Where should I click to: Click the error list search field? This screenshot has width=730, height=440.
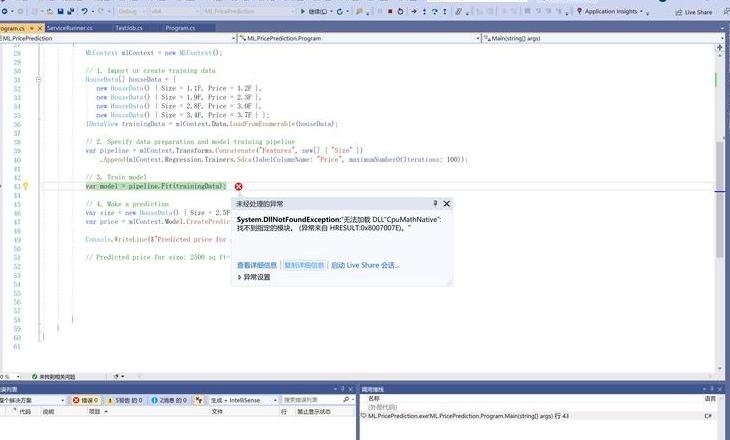point(312,400)
